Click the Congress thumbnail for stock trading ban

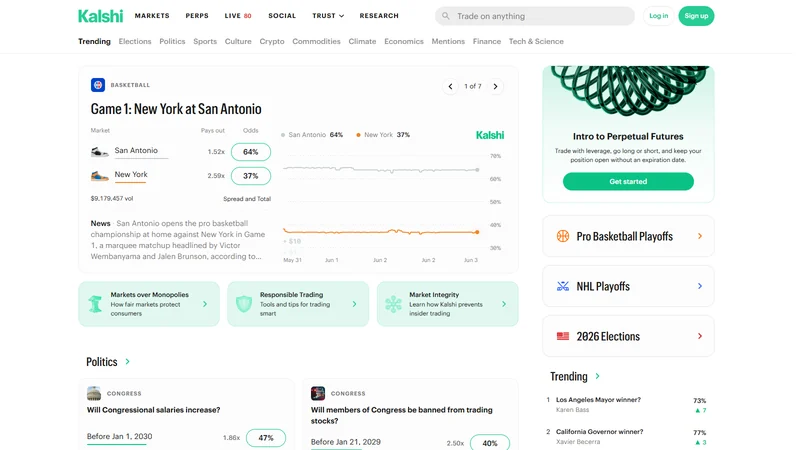[x=318, y=393]
